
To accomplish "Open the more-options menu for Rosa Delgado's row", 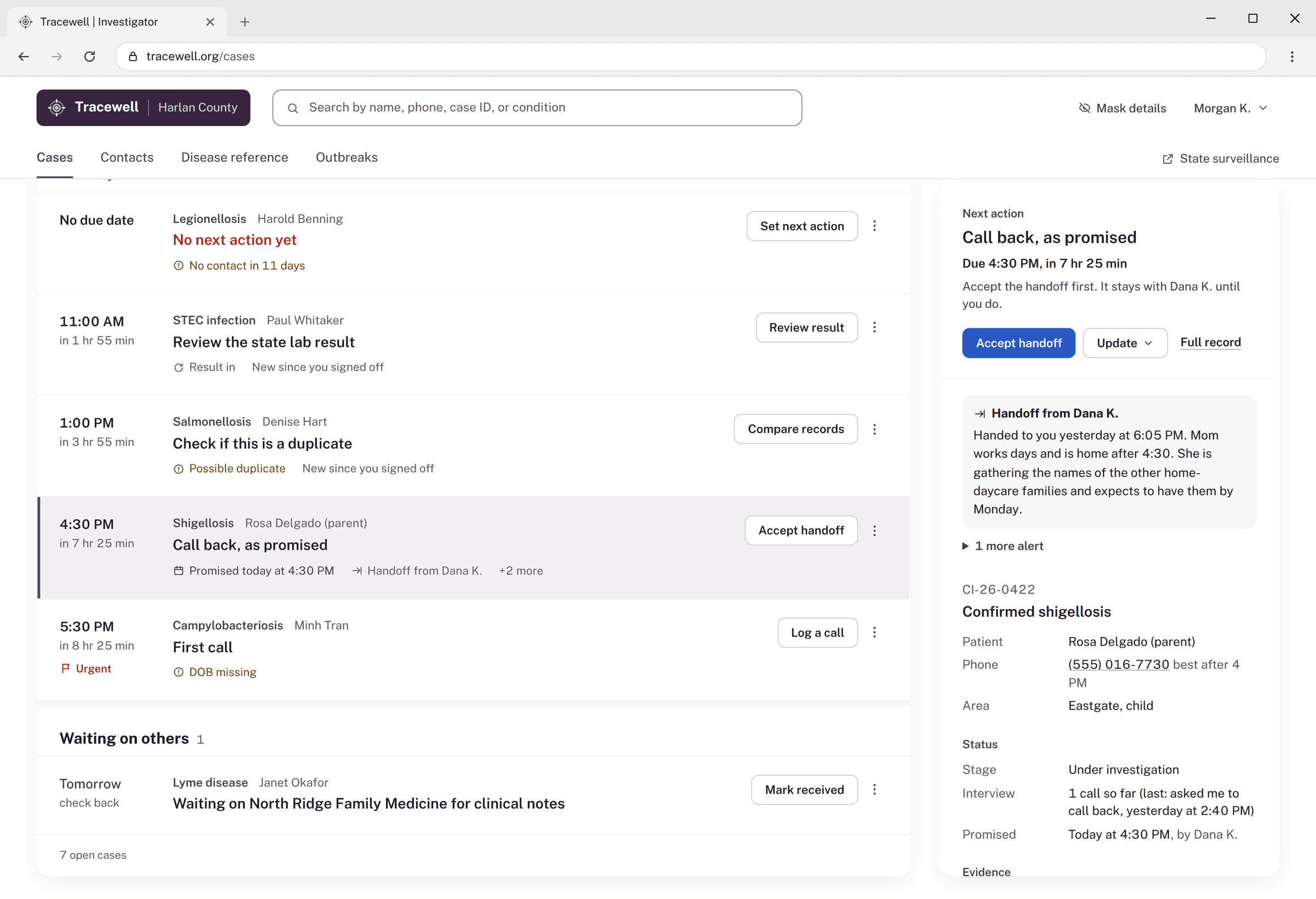I will (874, 531).
